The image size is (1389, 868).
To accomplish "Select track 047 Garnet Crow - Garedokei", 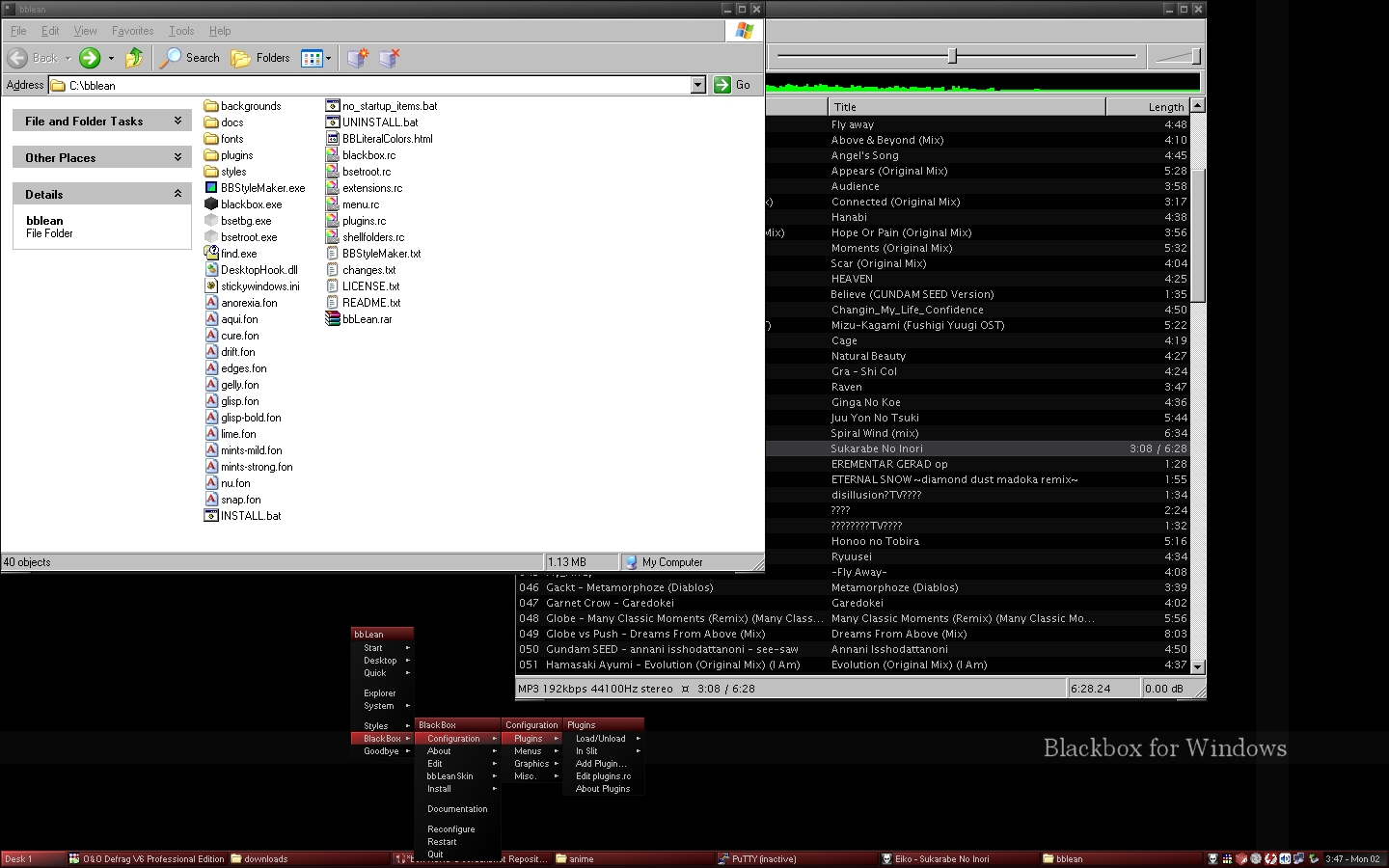I will [x=853, y=603].
